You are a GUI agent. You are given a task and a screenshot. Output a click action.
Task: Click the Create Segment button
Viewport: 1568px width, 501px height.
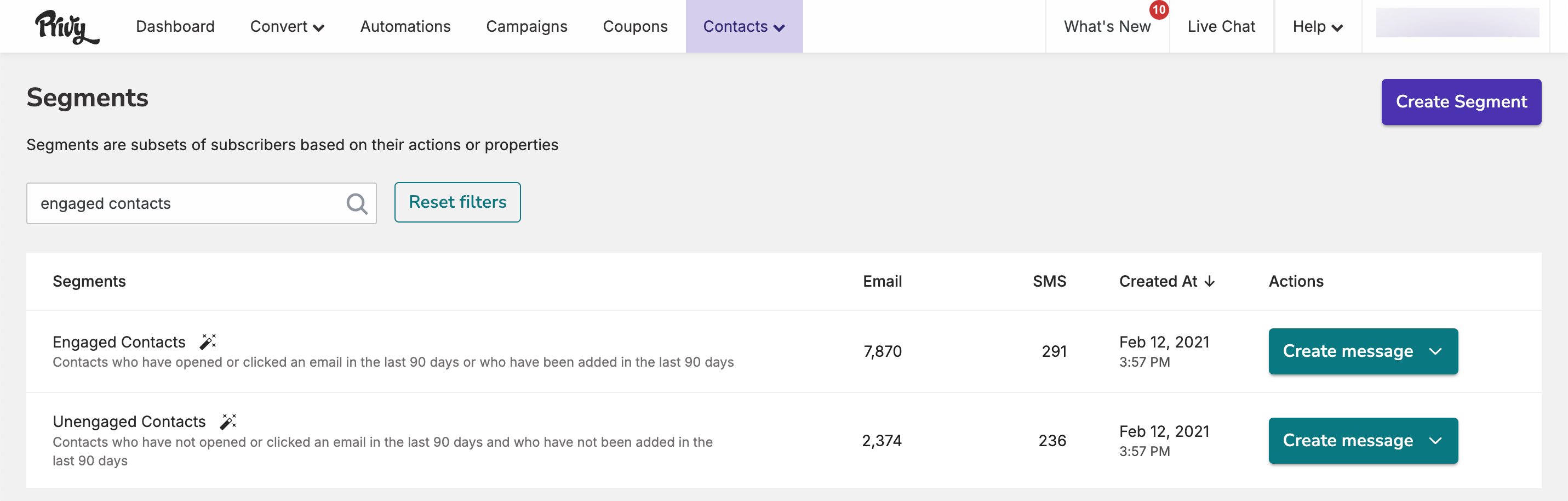(1461, 101)
